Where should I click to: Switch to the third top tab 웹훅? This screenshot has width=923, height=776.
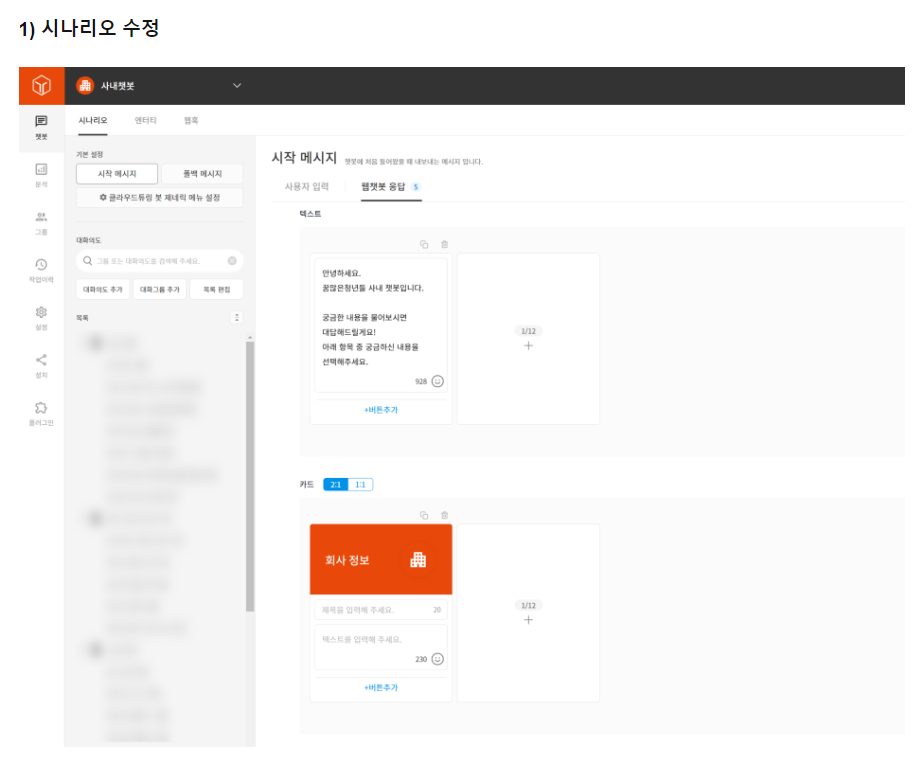click(x=191, y=121)
